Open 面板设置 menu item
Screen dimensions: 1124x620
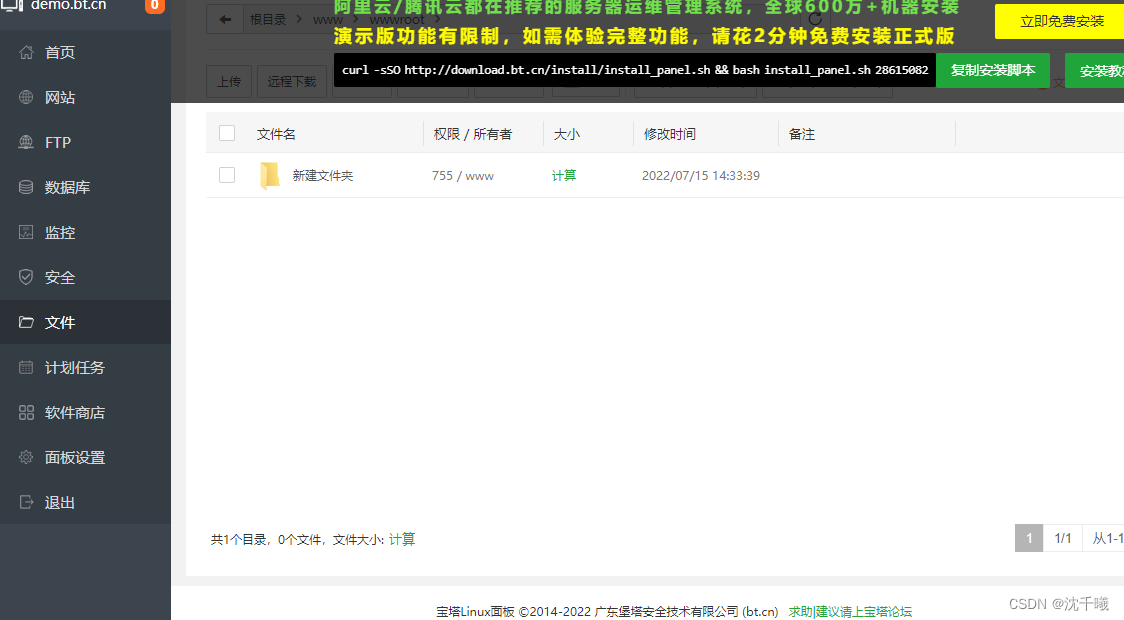85,457
